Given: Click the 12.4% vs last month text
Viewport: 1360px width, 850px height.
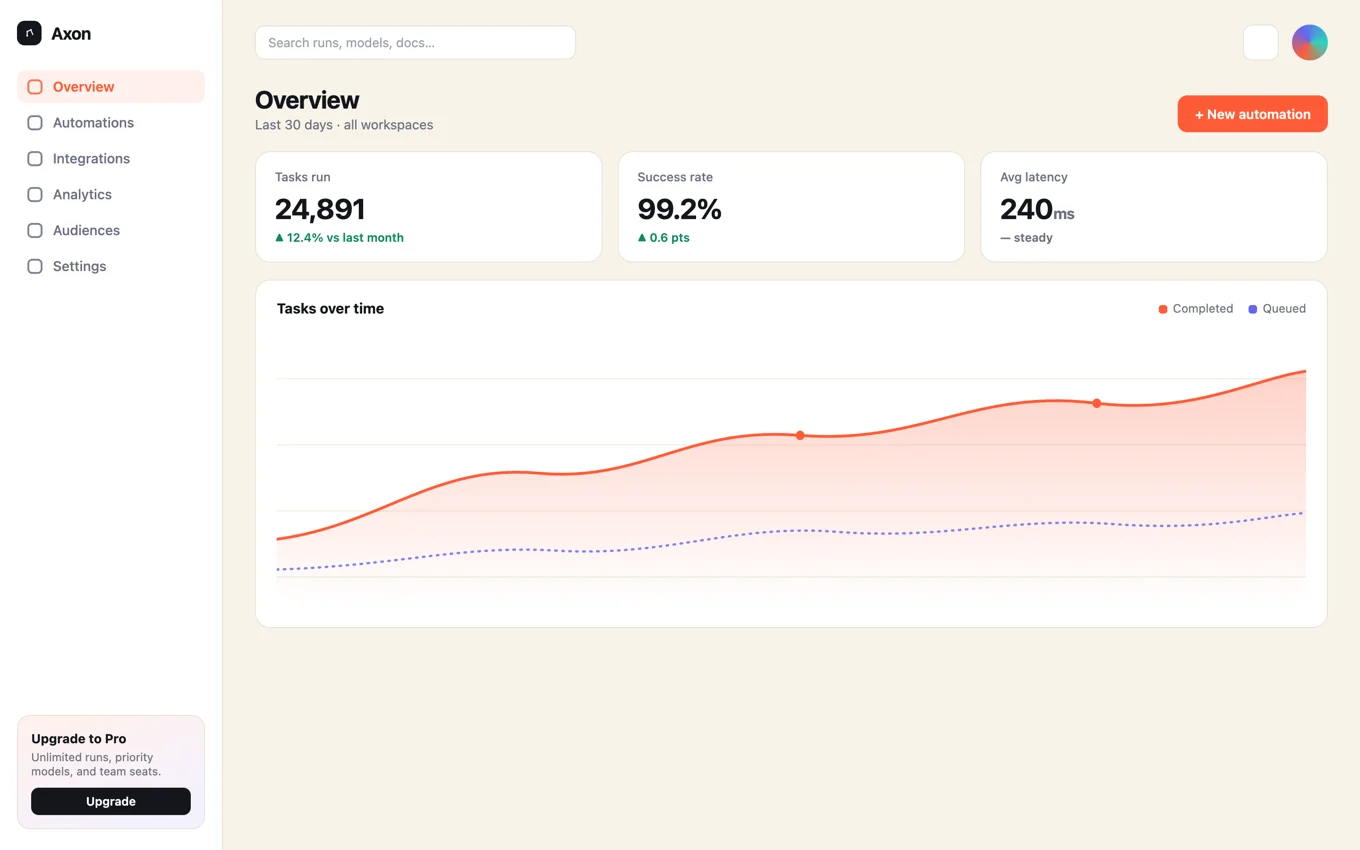Looking at the screenshot, I should pyautogui.click(x=339, y=238).
